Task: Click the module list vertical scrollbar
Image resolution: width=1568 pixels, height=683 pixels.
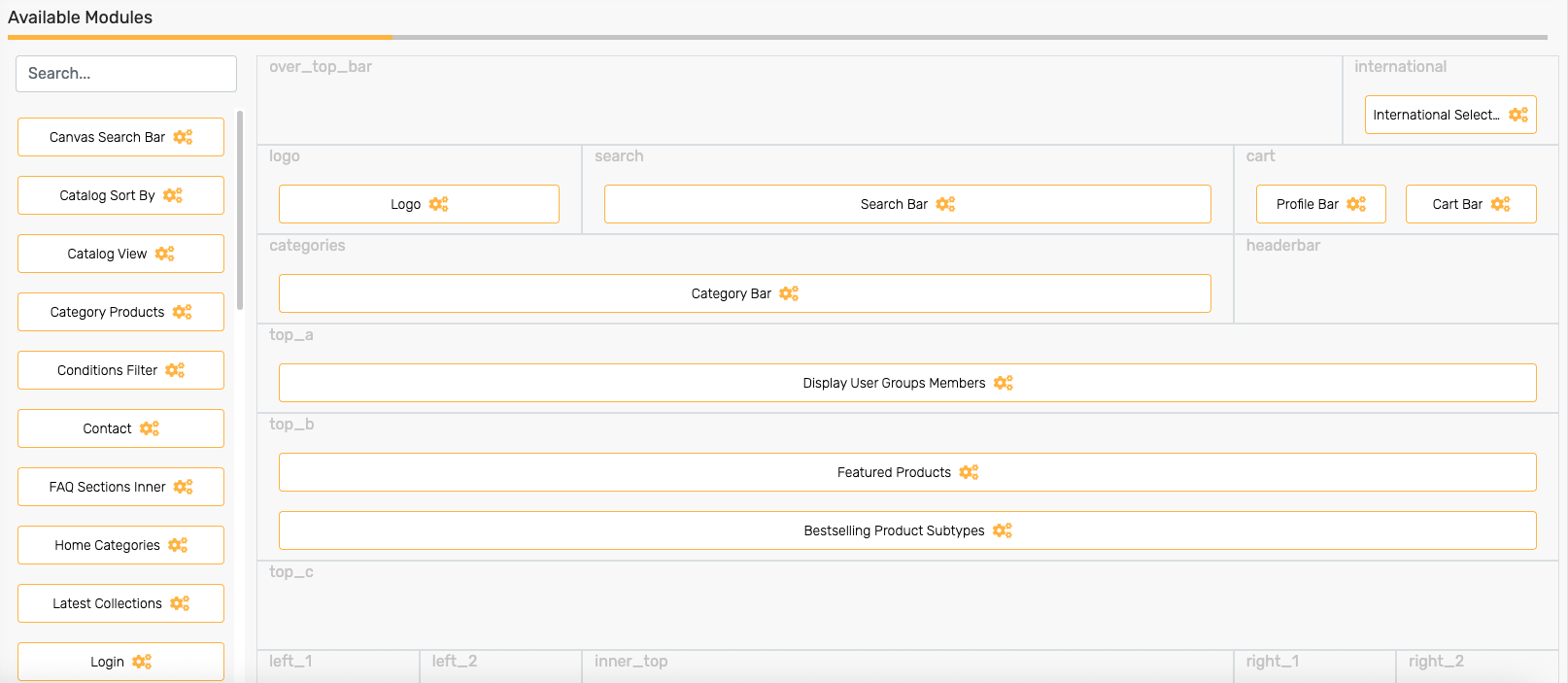Action: pyautogui.click(x=240, y=210)
